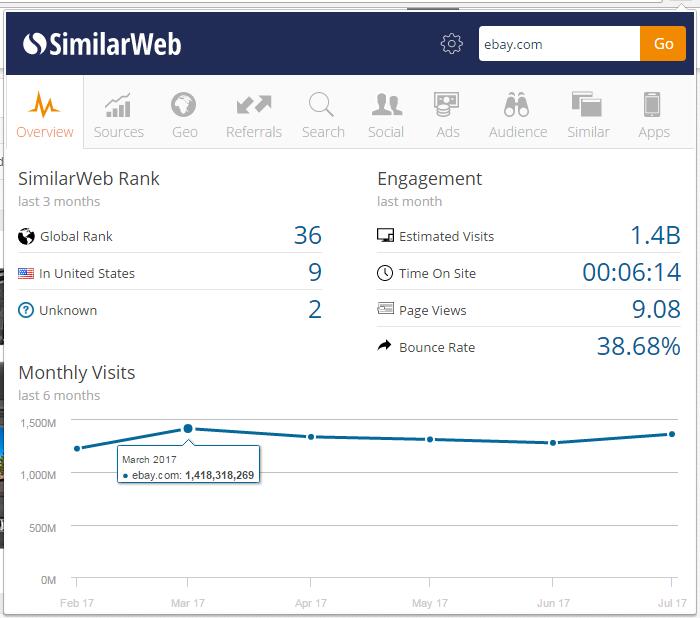Click the Unknown question mark icon
Screen dimensions: 700x618
click(x=26, y=310)
